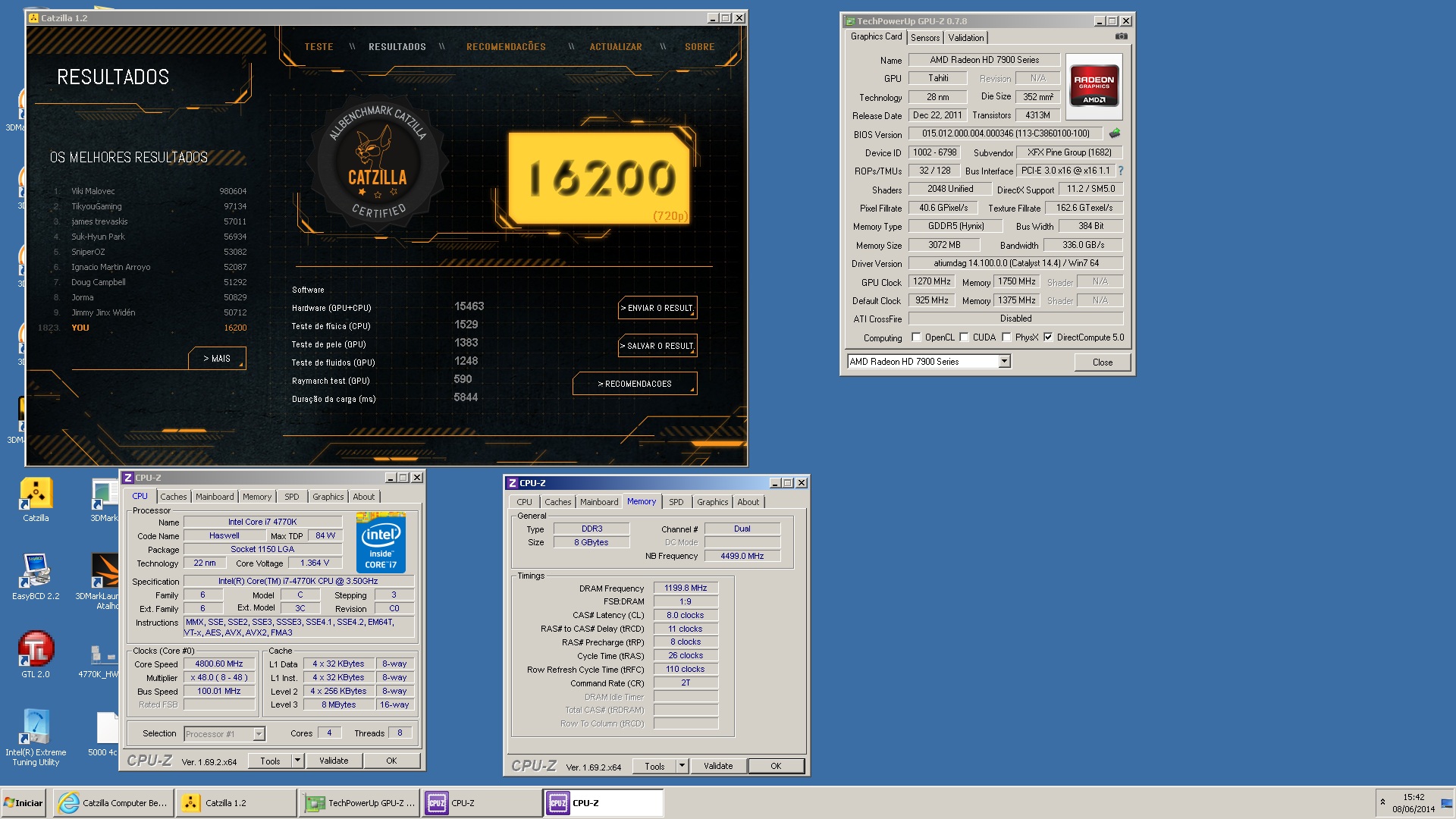The height and width of the screenshot is (819, 1456).
Task: Open the GPU selection dropdown in GPU-Z
Action: (x=1004, y=362)
